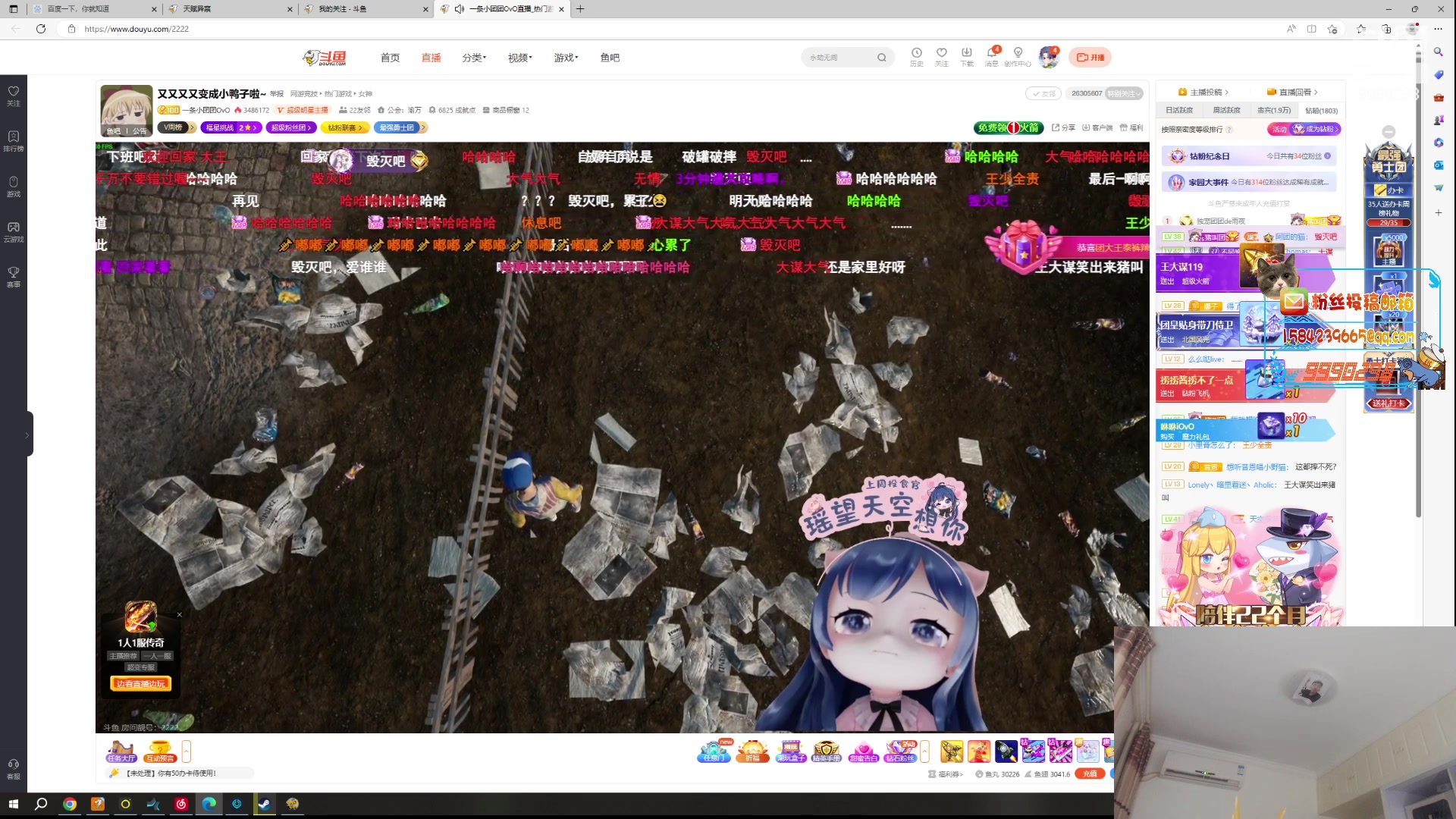Viewport: 1456px width, 819px height.
Task: Click the browser refresh button
Action: [x=41, y=29]
